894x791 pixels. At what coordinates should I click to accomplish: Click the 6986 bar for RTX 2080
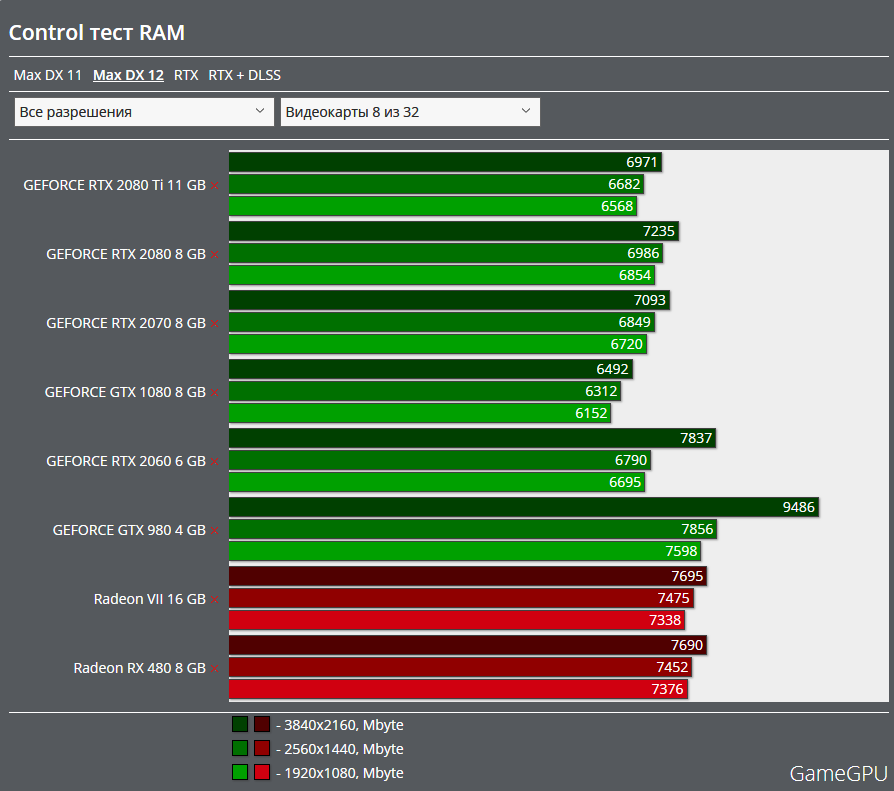[x=446, y=253]
